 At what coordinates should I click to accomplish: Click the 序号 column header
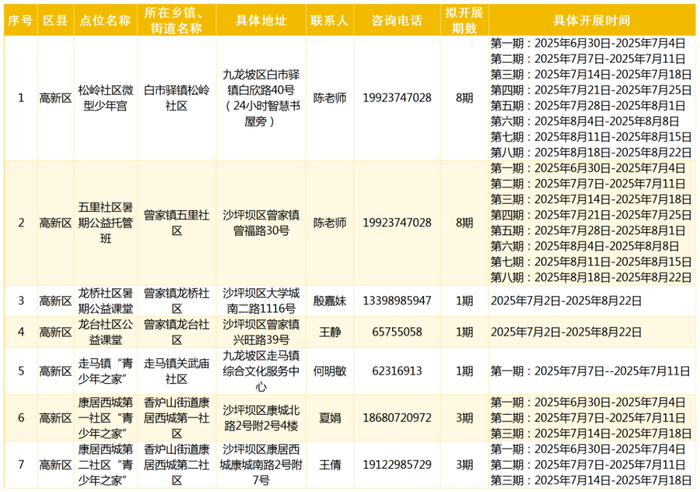pos(21,20)
